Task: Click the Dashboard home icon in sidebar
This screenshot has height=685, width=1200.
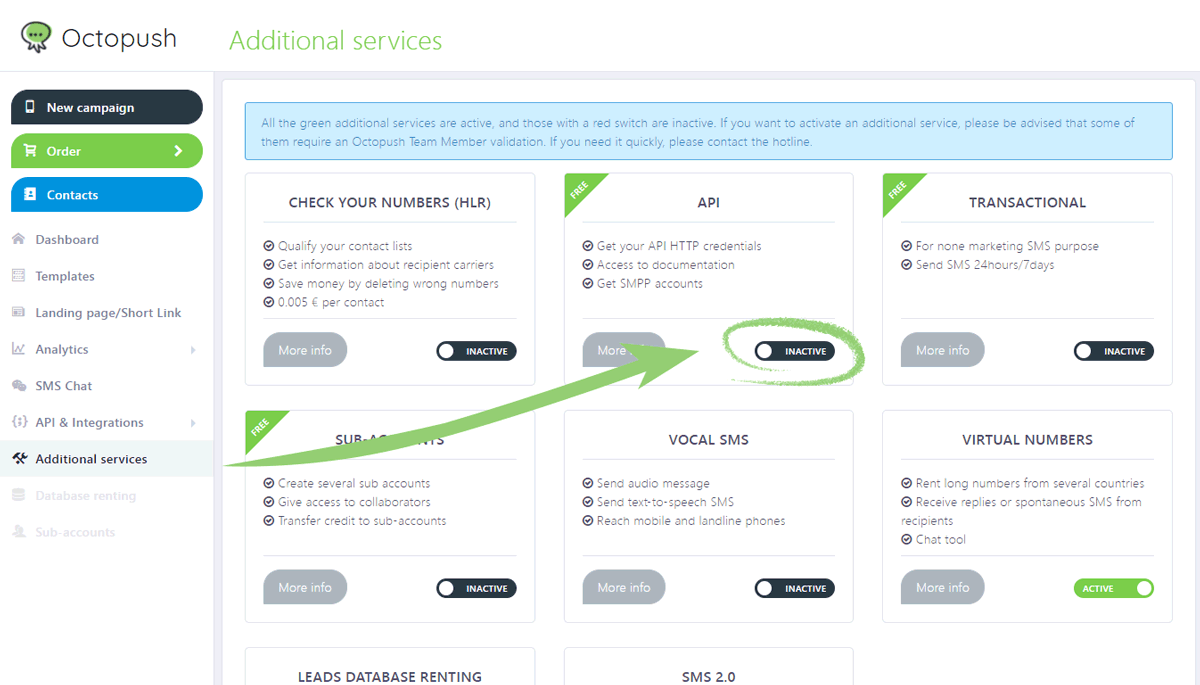Action: tap(18, 240)
